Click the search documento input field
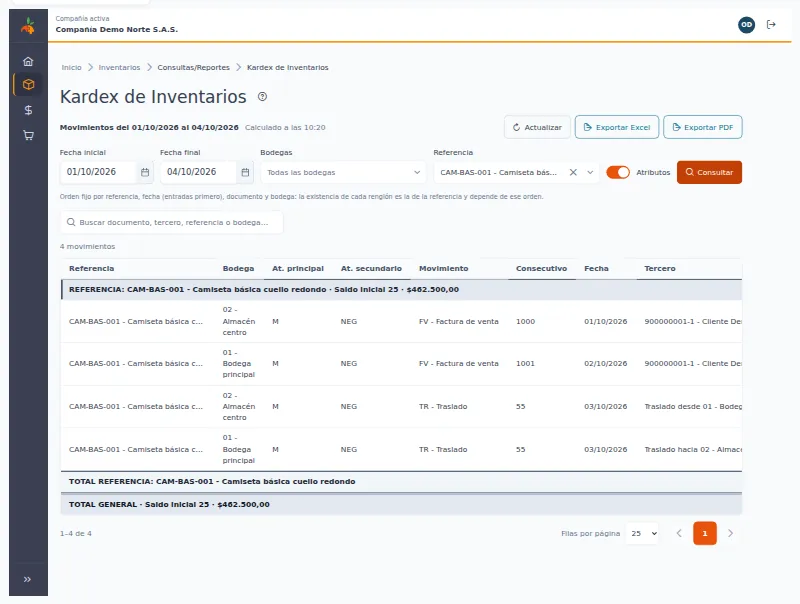 (172, 222)
